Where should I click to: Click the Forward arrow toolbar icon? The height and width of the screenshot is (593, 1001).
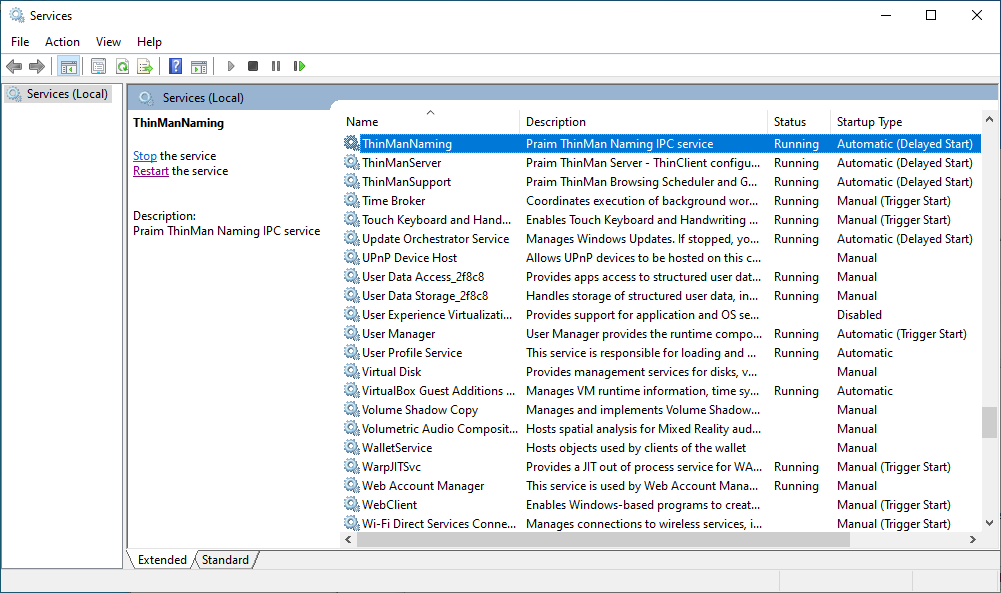pyautogui.click(x=37, y=66)
